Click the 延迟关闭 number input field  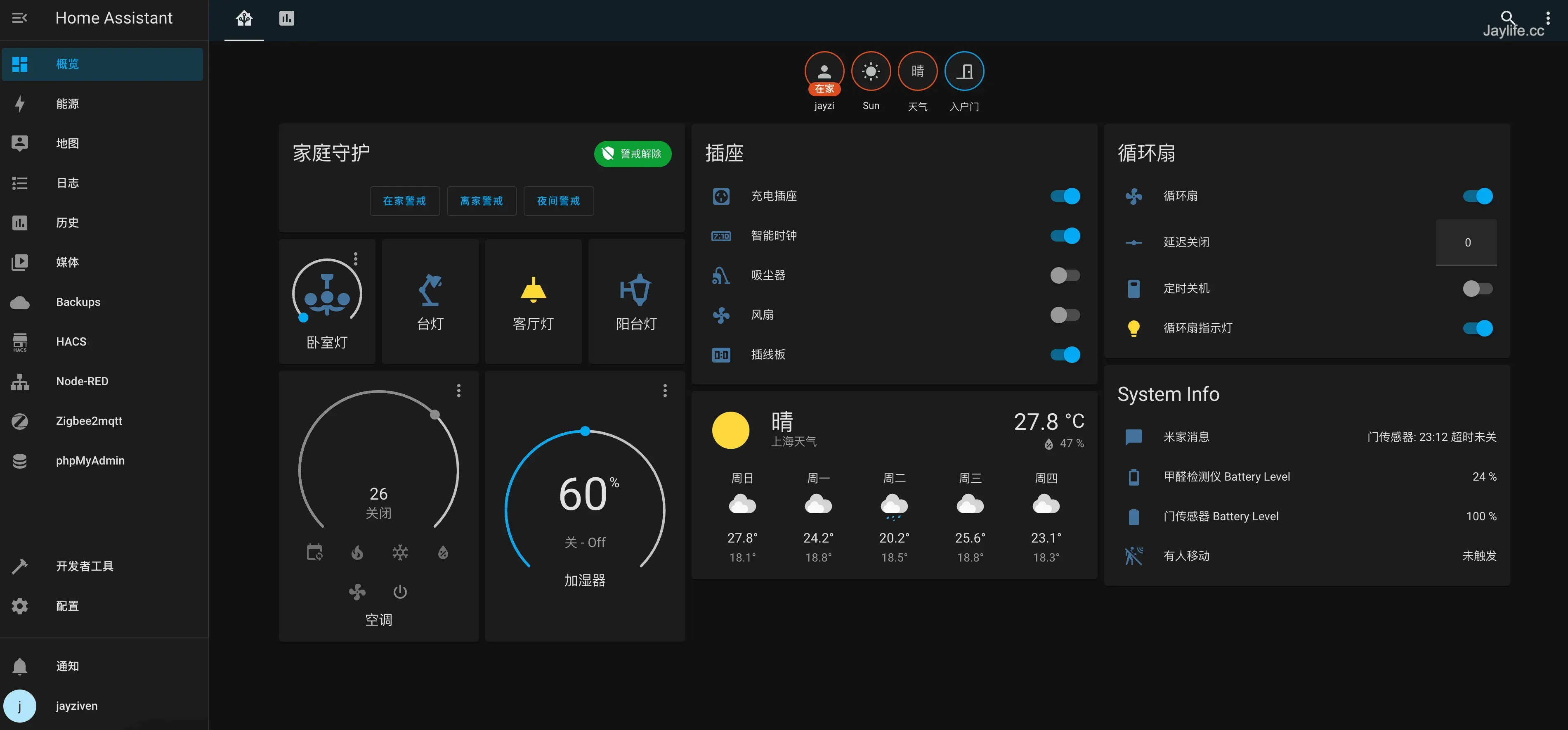coord(1466,242)
